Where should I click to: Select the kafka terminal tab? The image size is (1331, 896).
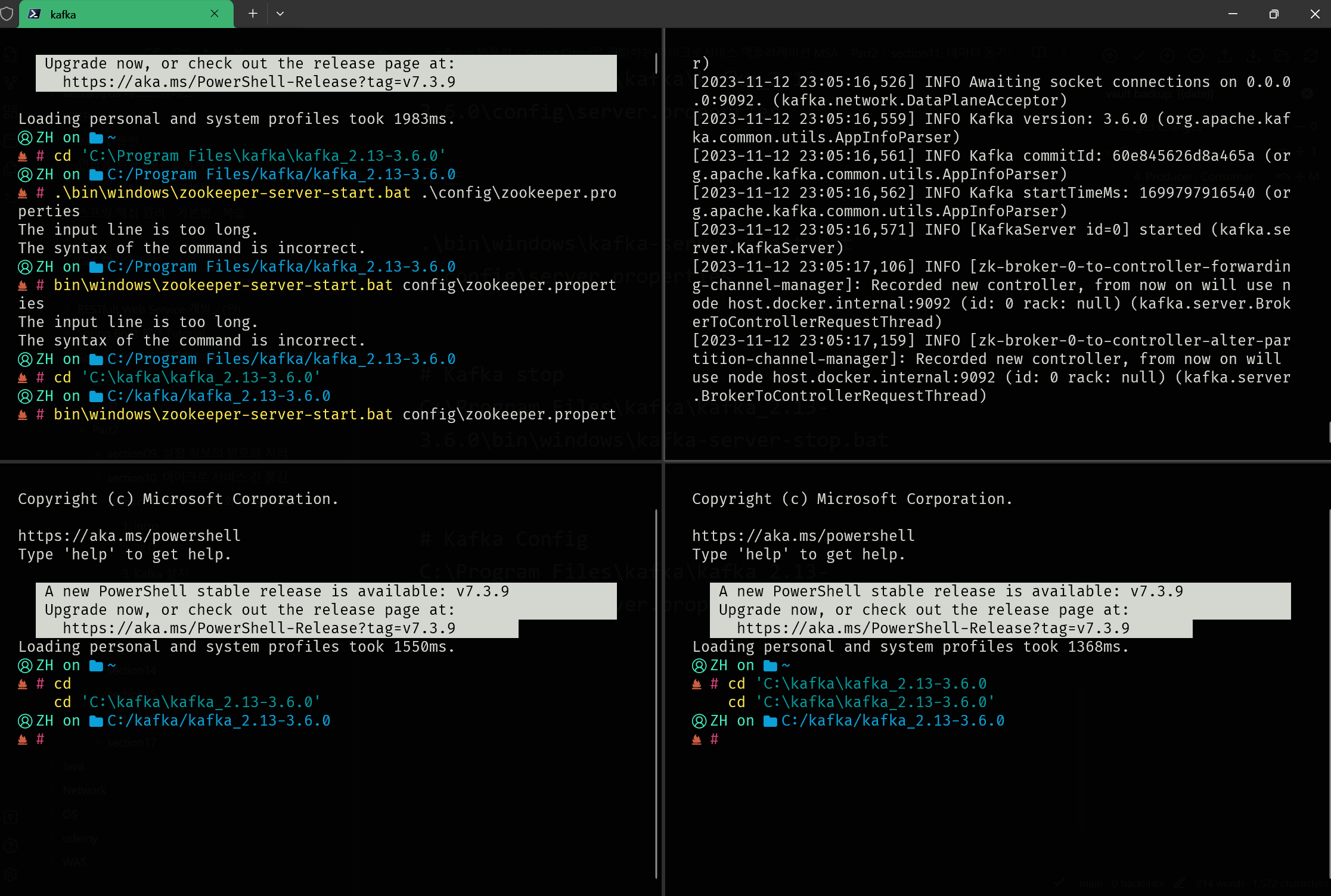(x=126, y=14)
